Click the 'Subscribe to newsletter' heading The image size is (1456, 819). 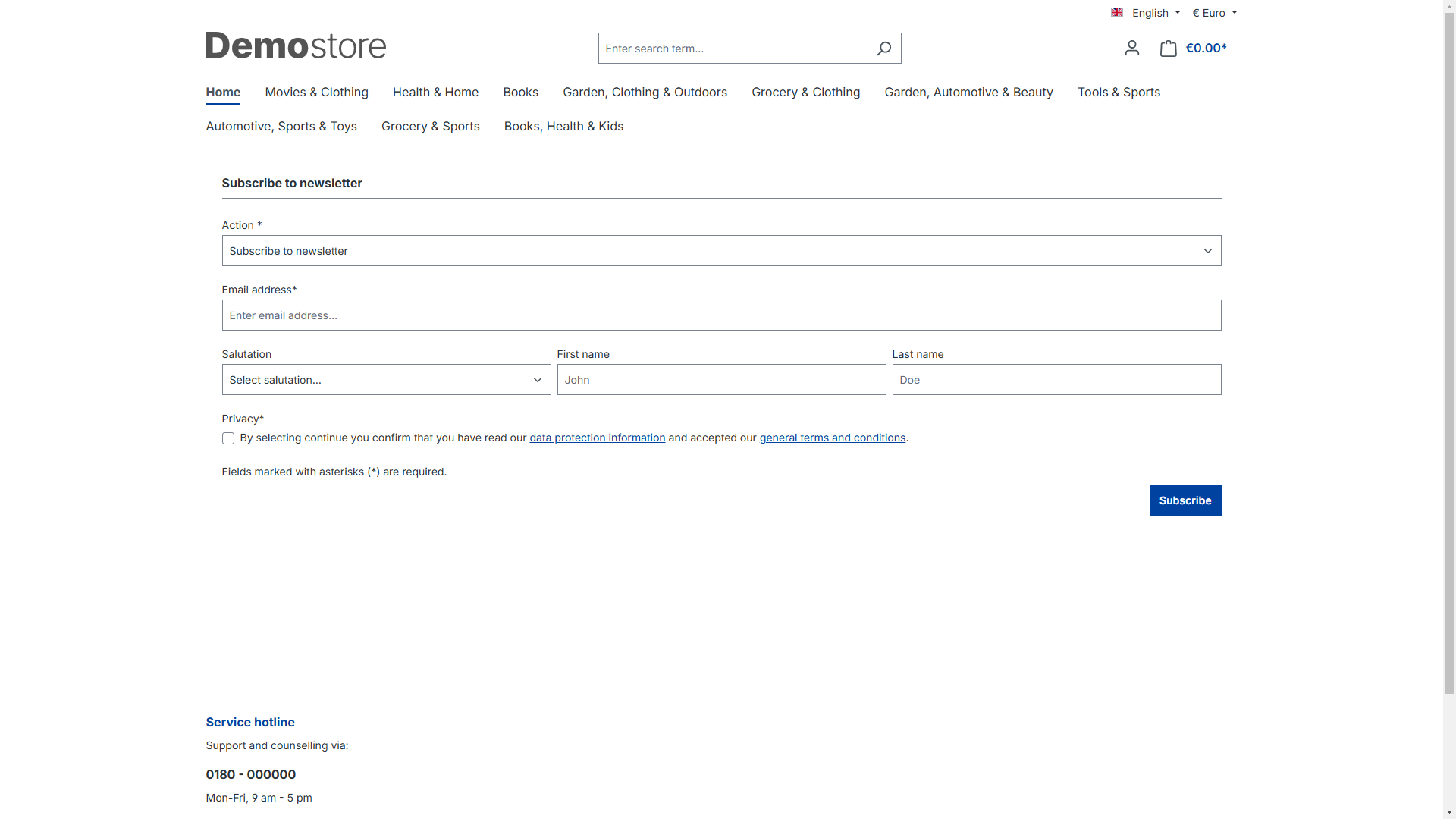tap(292, 184)
